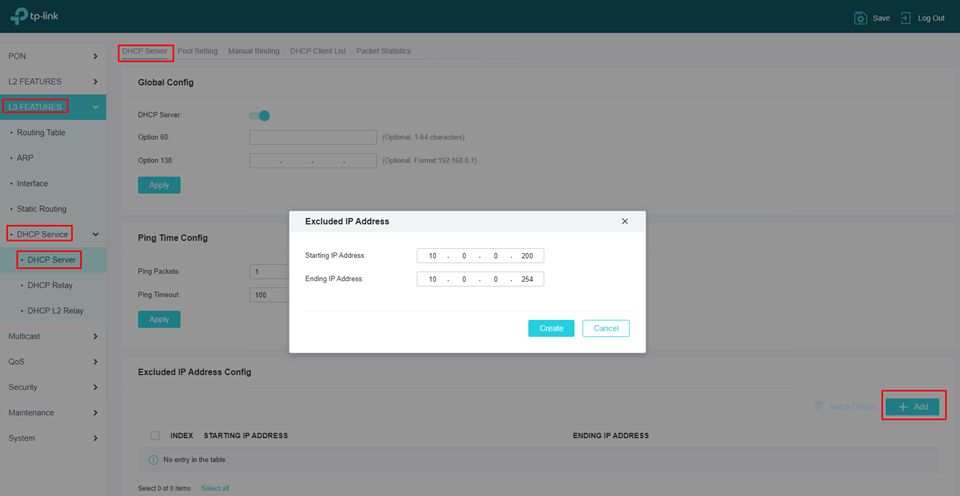Click the Select all link
Image resolution: width=960 pixels, height=496 pixels.
coord(215,488)
